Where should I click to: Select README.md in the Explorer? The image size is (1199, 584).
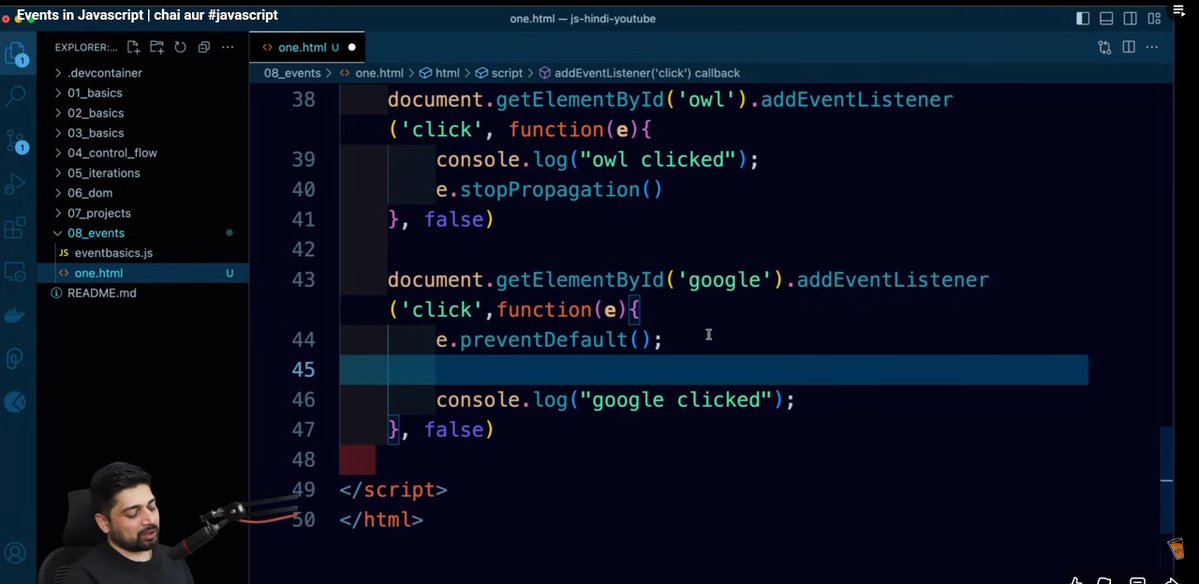click(x=100, y=292)
